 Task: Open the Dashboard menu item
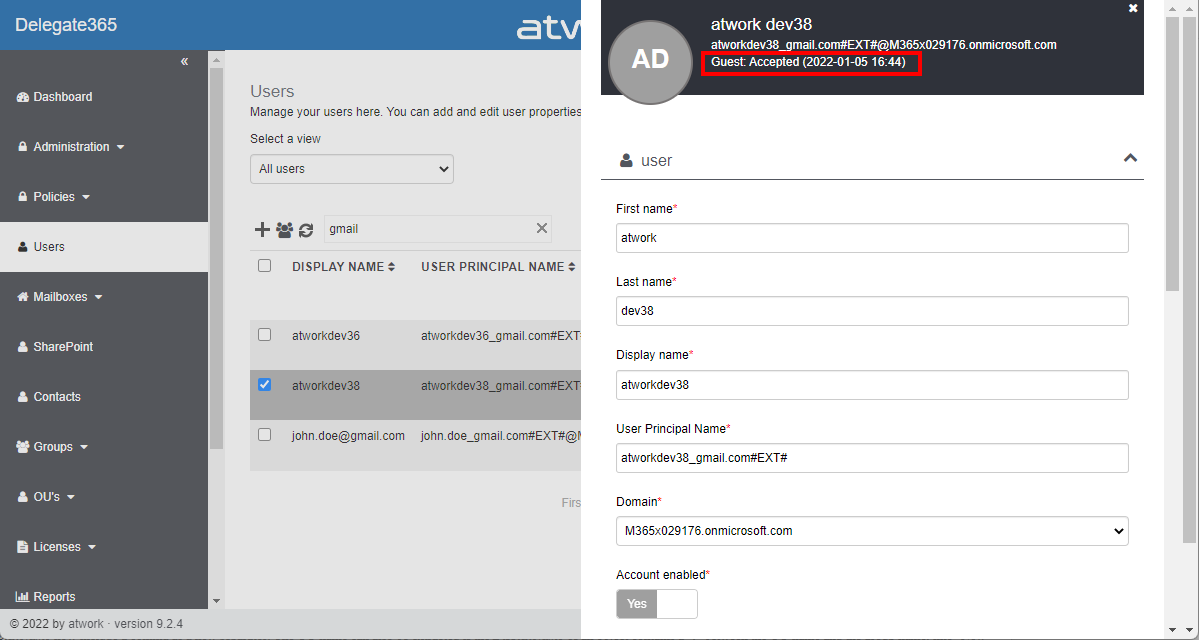pyautogui.click(x=62, y=97)
